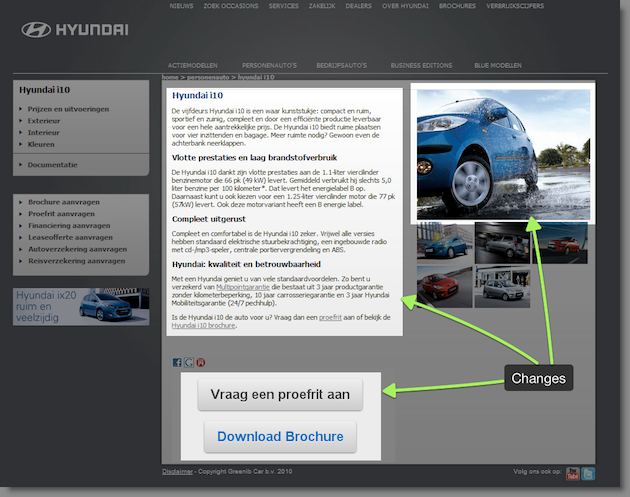Click Autoverzekering aanvragen link
The width and height of the screenshot is (630, 497).
(78, 249)
